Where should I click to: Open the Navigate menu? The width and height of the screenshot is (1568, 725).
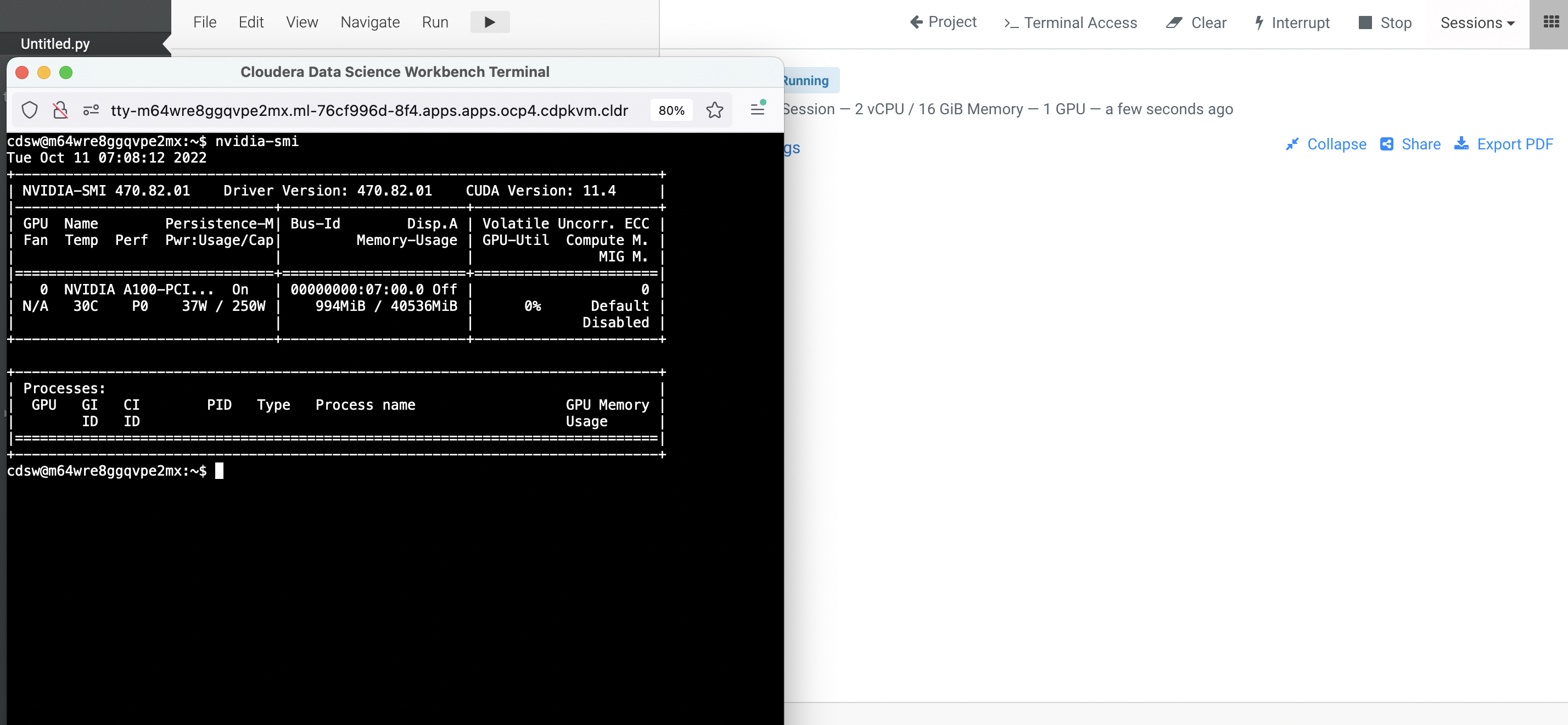coord(369,23)
